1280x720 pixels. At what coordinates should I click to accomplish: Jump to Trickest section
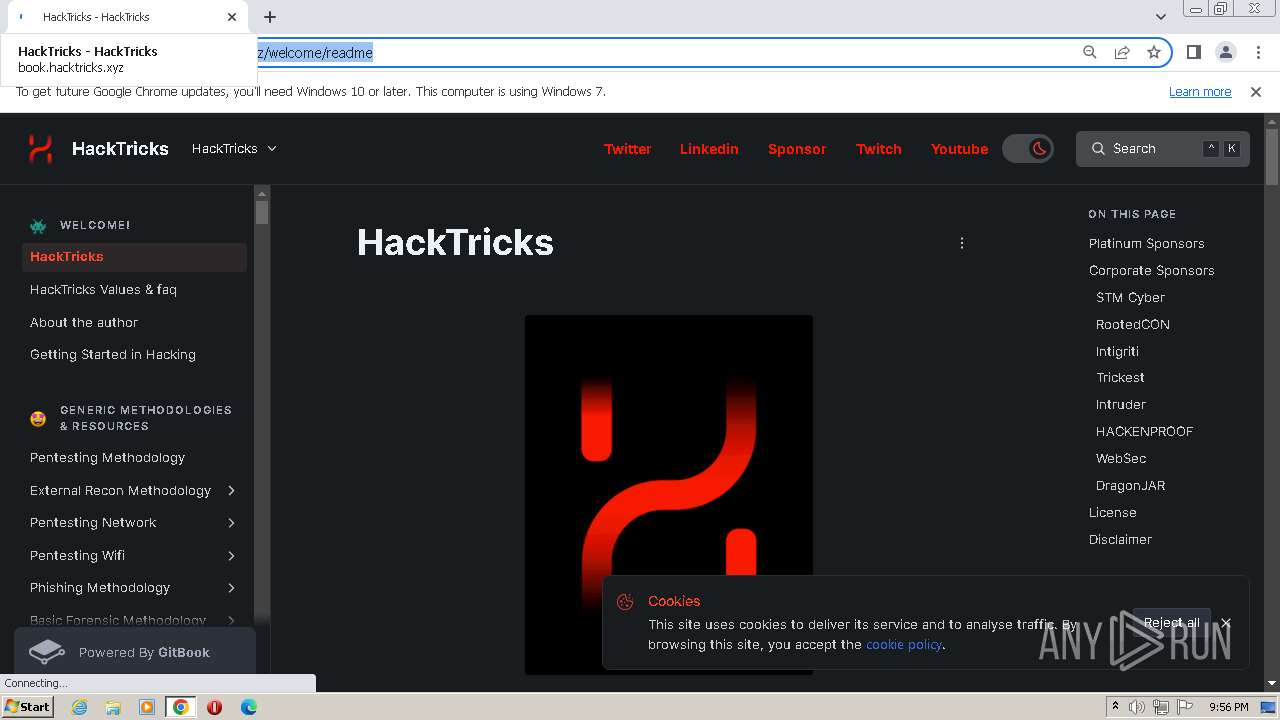[1120, 377]
